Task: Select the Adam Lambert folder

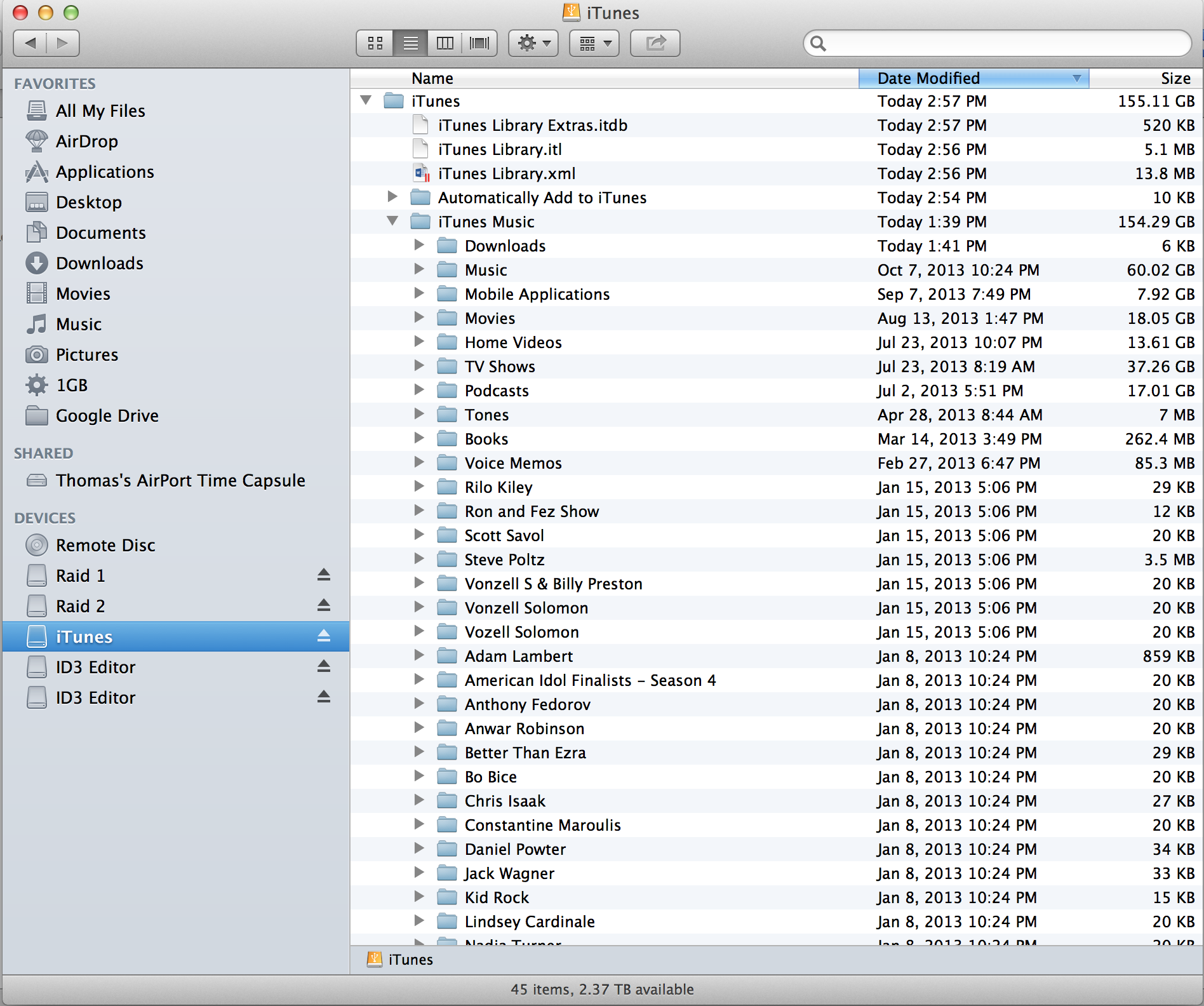Action: (x=776, y=656)
